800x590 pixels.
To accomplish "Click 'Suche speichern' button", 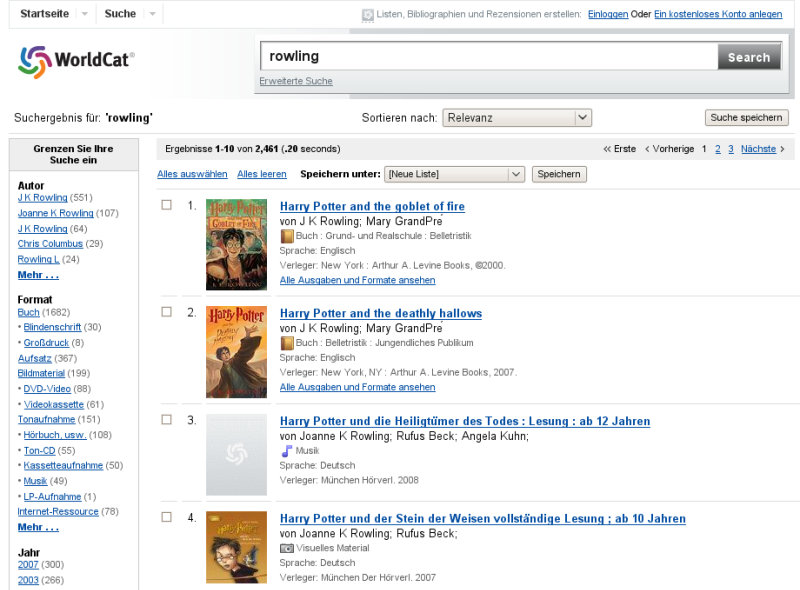I will pos(746,118).
